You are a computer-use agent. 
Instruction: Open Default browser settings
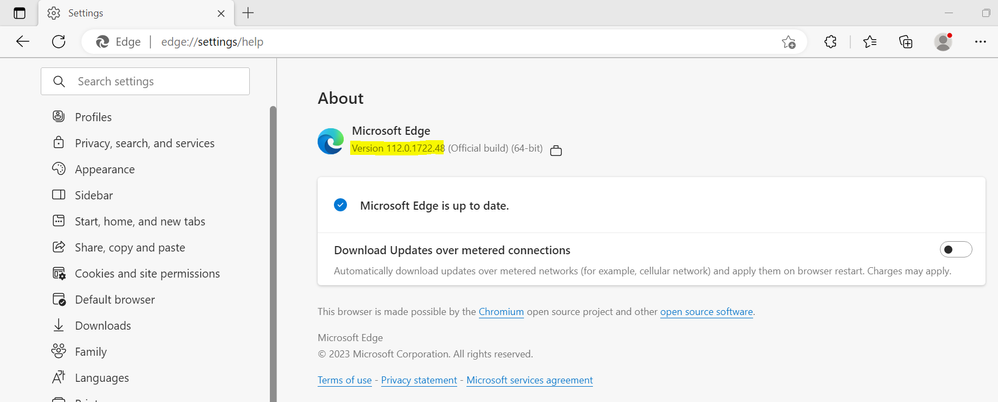(x=115, y=300)
